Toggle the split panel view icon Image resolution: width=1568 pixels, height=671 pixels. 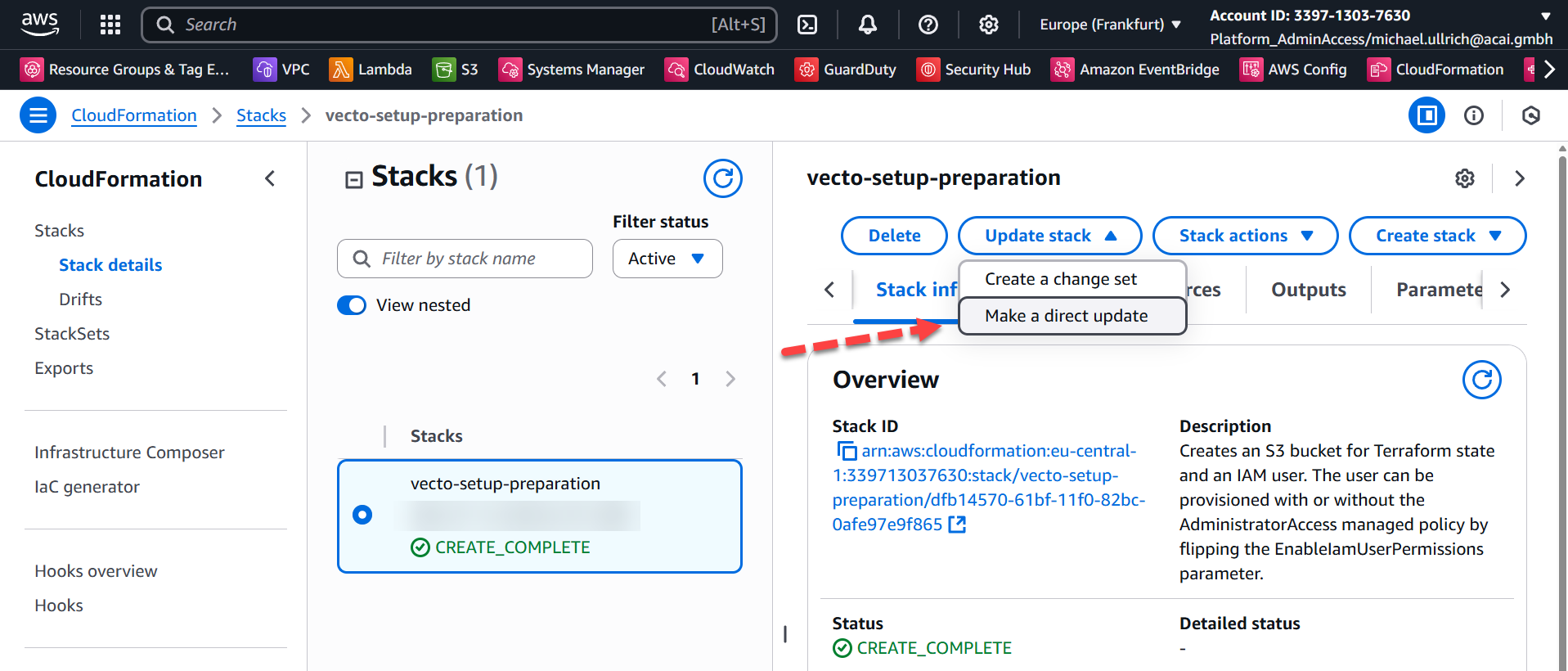pyautogui.click(x=1426, y=115)
